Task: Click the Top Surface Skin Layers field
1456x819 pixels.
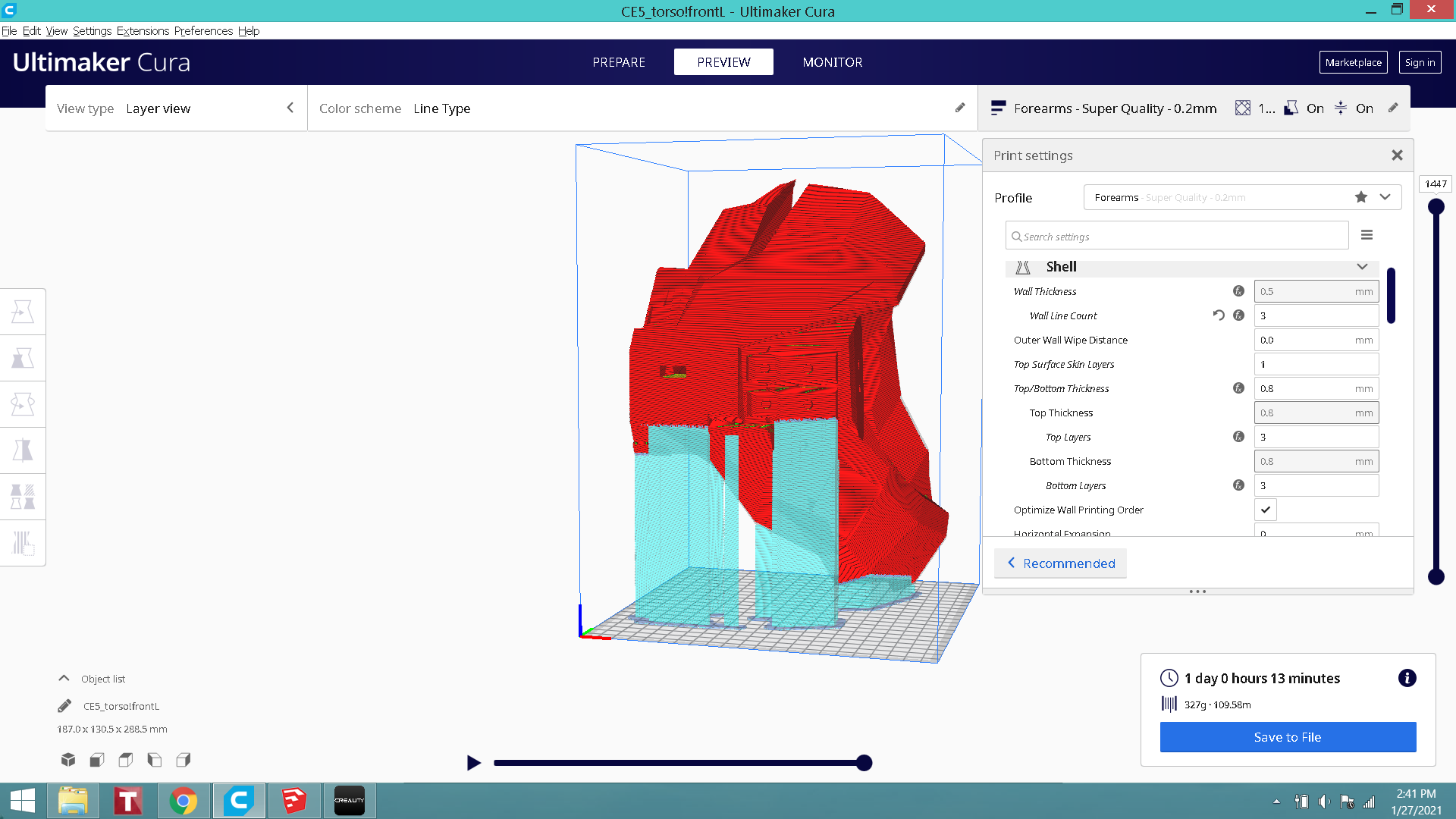Action: tap(1316, 364)
